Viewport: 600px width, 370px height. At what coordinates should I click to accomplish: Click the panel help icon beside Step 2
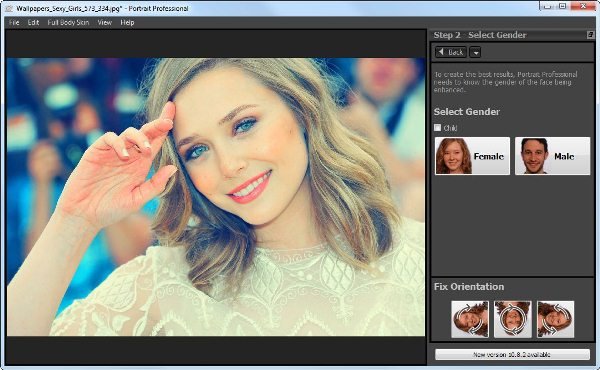coord(590,35)
